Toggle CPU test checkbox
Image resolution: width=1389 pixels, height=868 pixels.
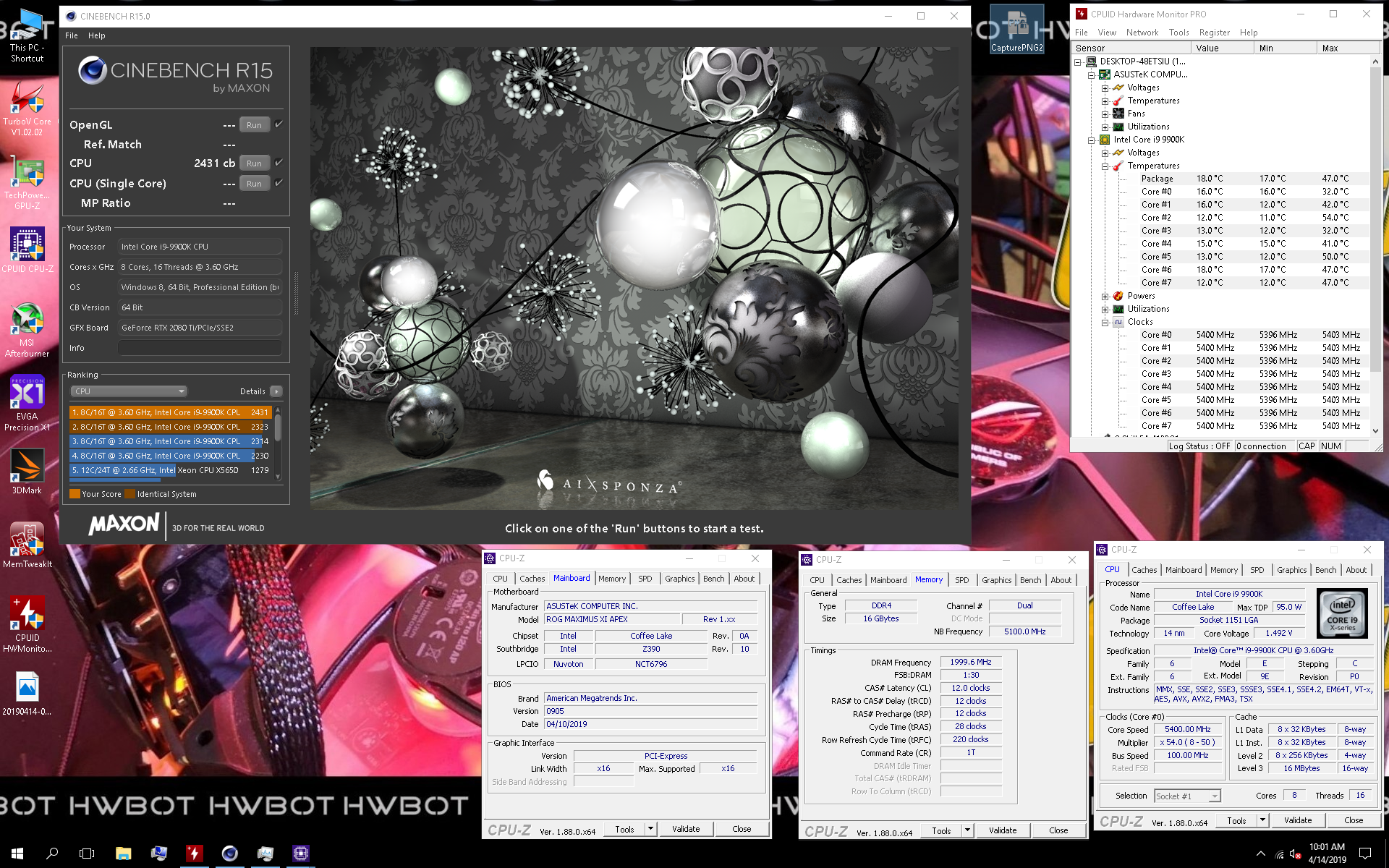tap(279, 163)
